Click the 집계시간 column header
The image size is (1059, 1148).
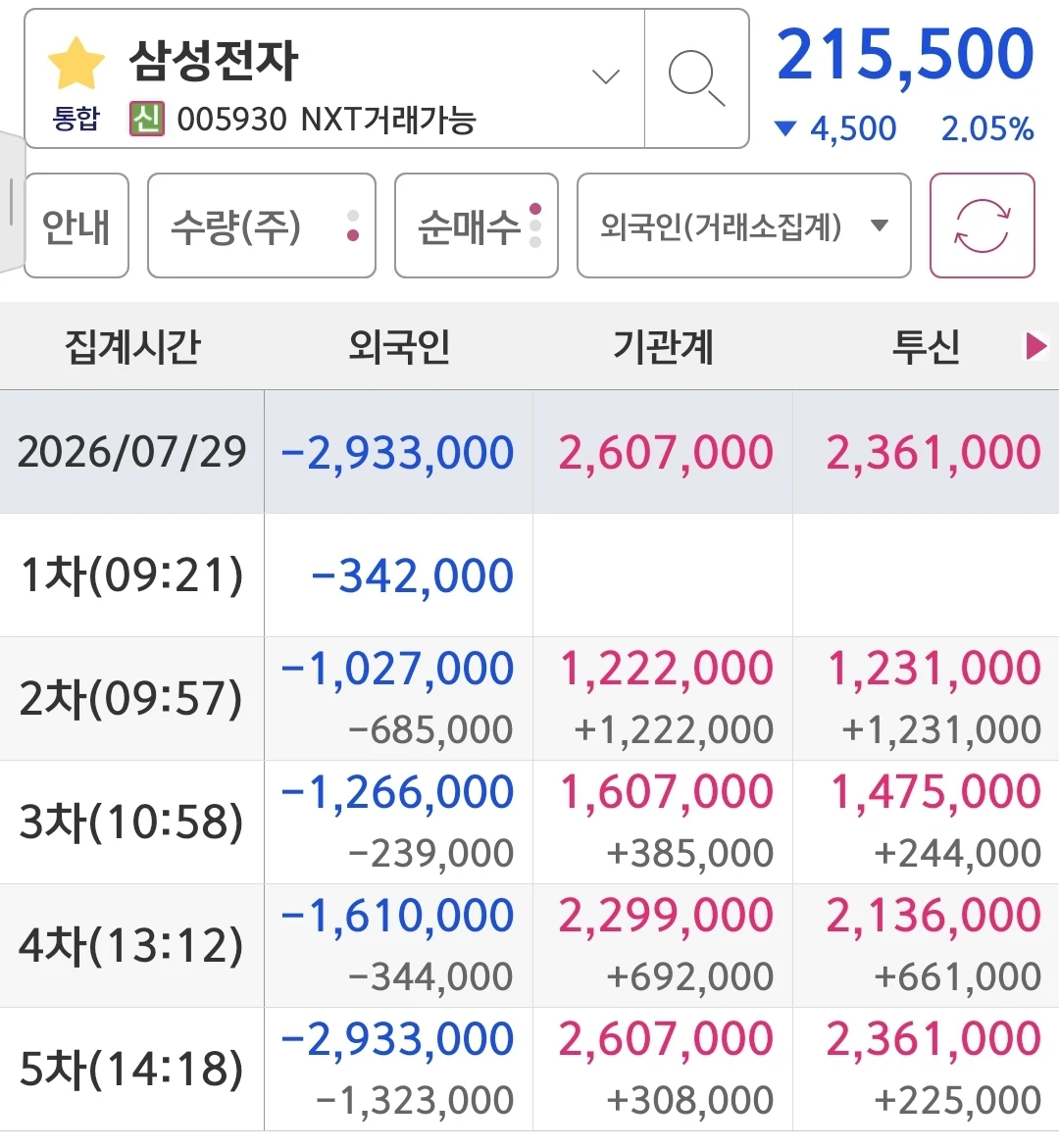[132, 346]
